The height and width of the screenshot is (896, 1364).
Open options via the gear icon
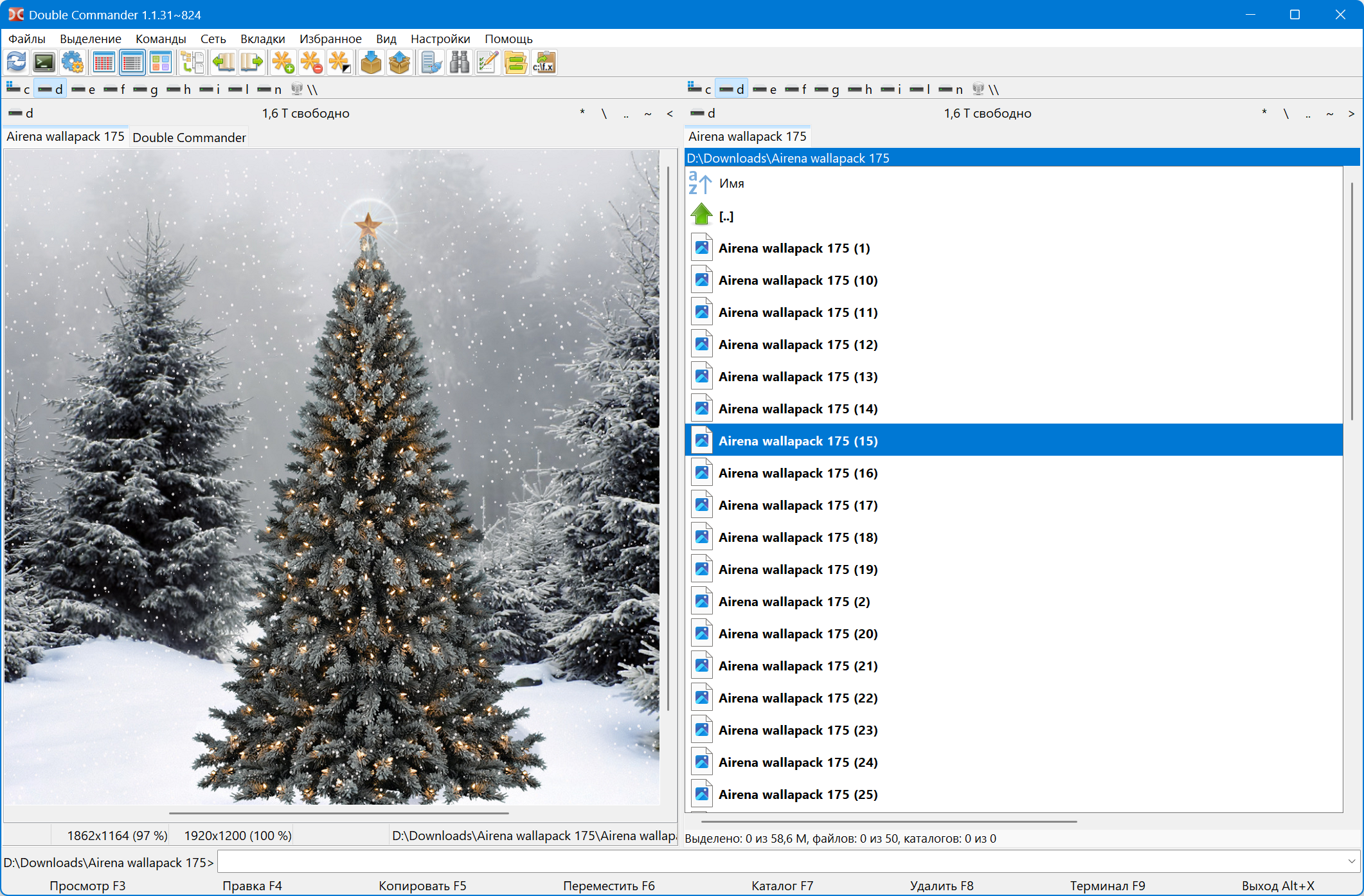tap(73, 63)
